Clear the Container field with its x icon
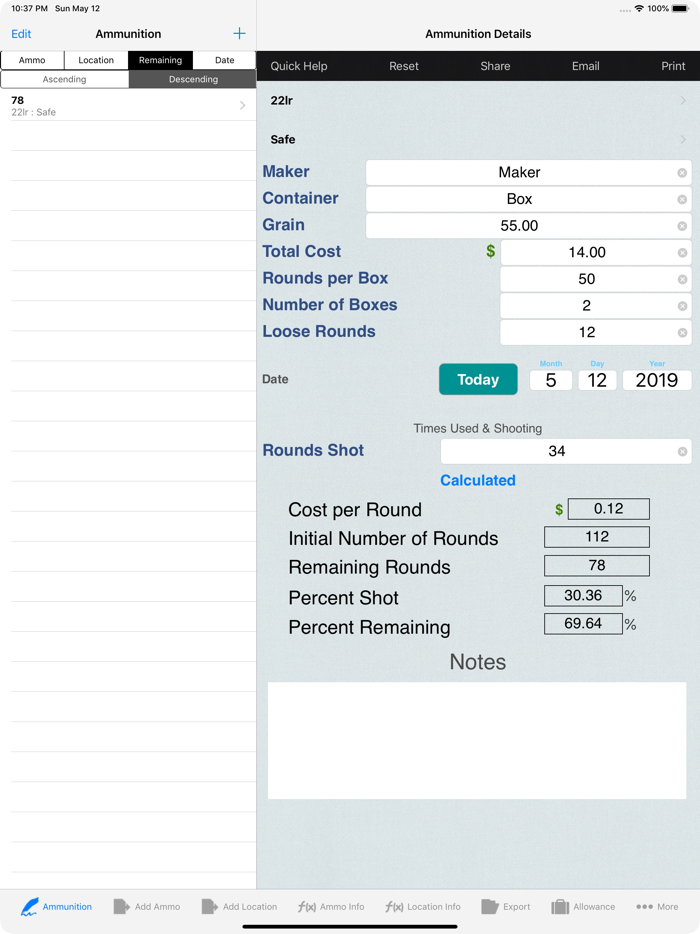Viewport: 700px width, 934px height. (682, 200)
